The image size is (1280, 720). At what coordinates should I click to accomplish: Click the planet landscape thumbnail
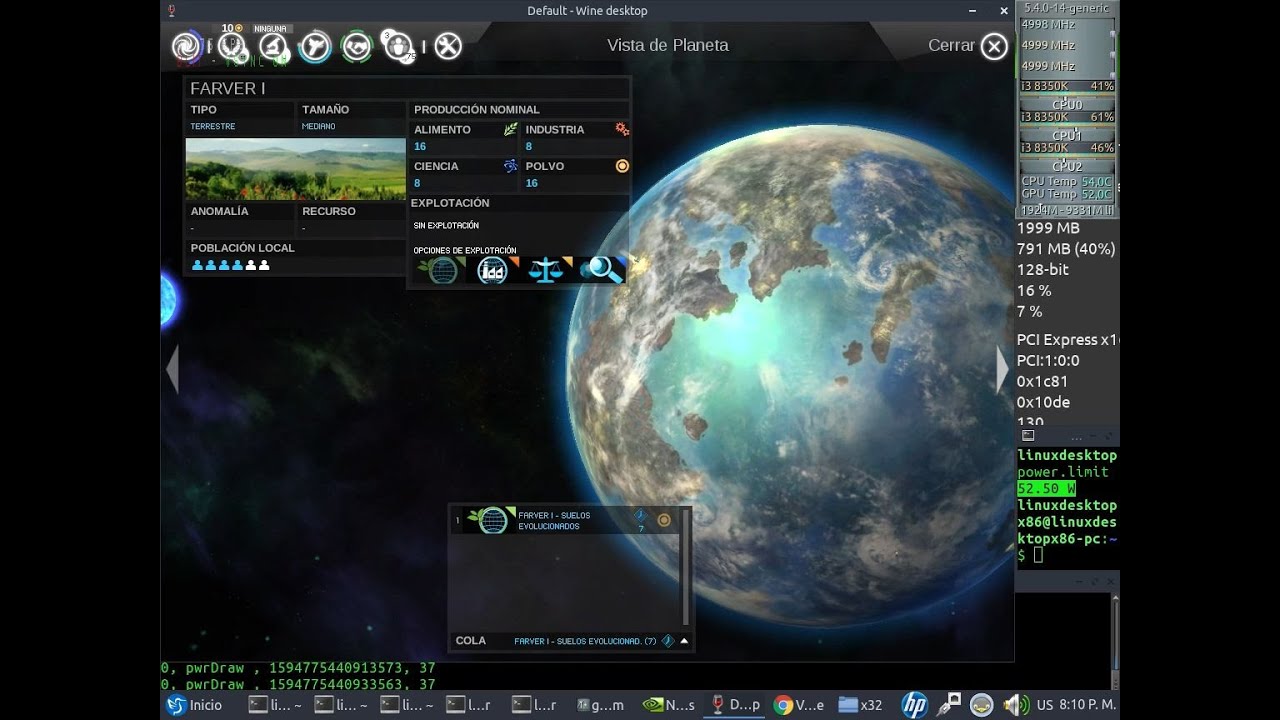[x=296, y=169]
